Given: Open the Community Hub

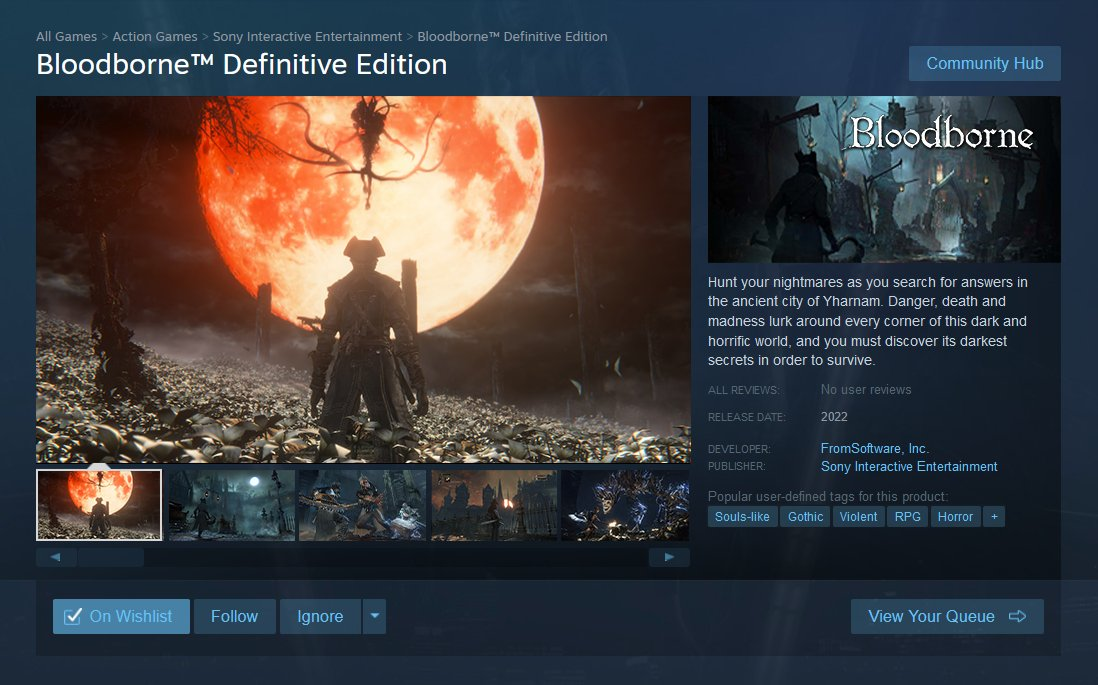Looking at the screenshot, I should 985,64.
